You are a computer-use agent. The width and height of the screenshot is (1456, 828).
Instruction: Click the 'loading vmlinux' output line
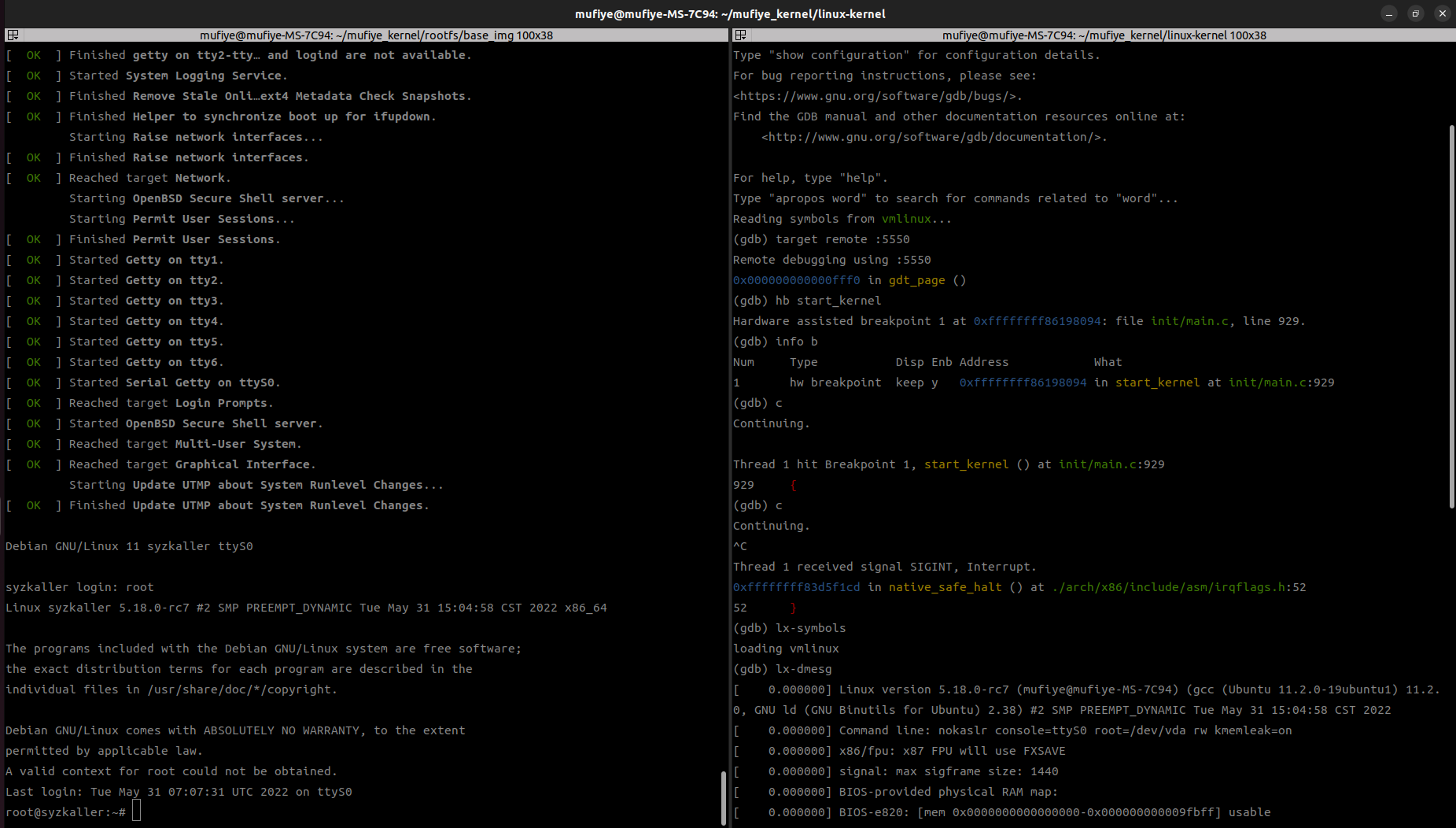pyautogui.click(x=786, y=649)
